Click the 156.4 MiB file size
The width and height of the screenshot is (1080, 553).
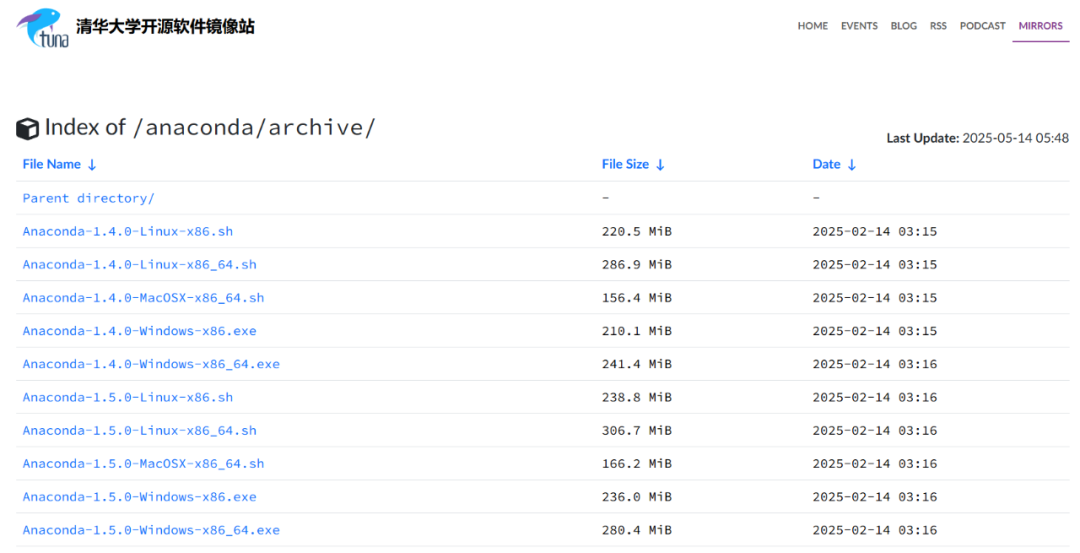[x=636, y=298]
